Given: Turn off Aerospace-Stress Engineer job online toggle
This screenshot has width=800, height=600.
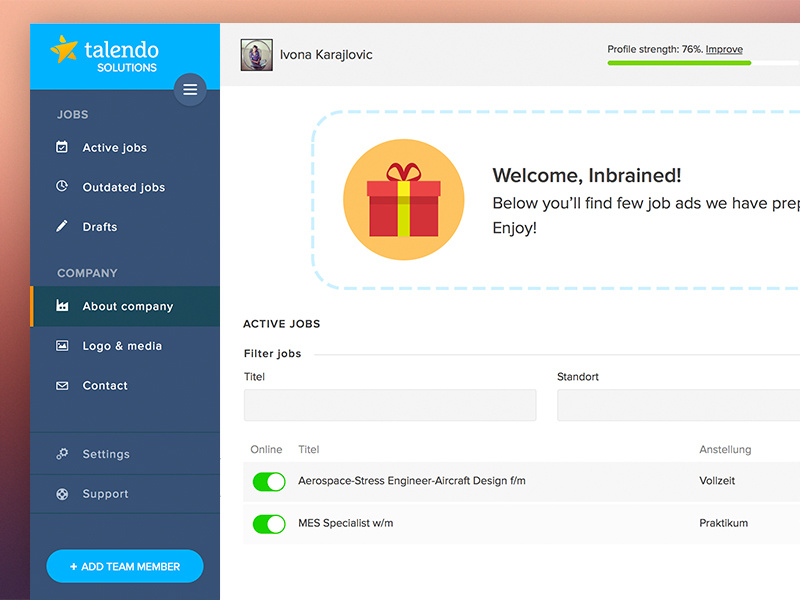Looking at the screenshot, I should coord(269,481).
